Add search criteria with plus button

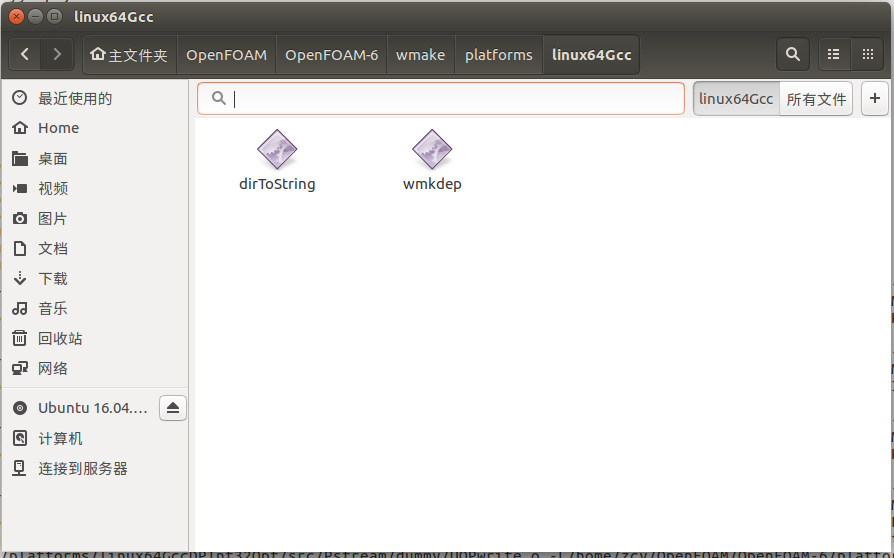point(875,98)
